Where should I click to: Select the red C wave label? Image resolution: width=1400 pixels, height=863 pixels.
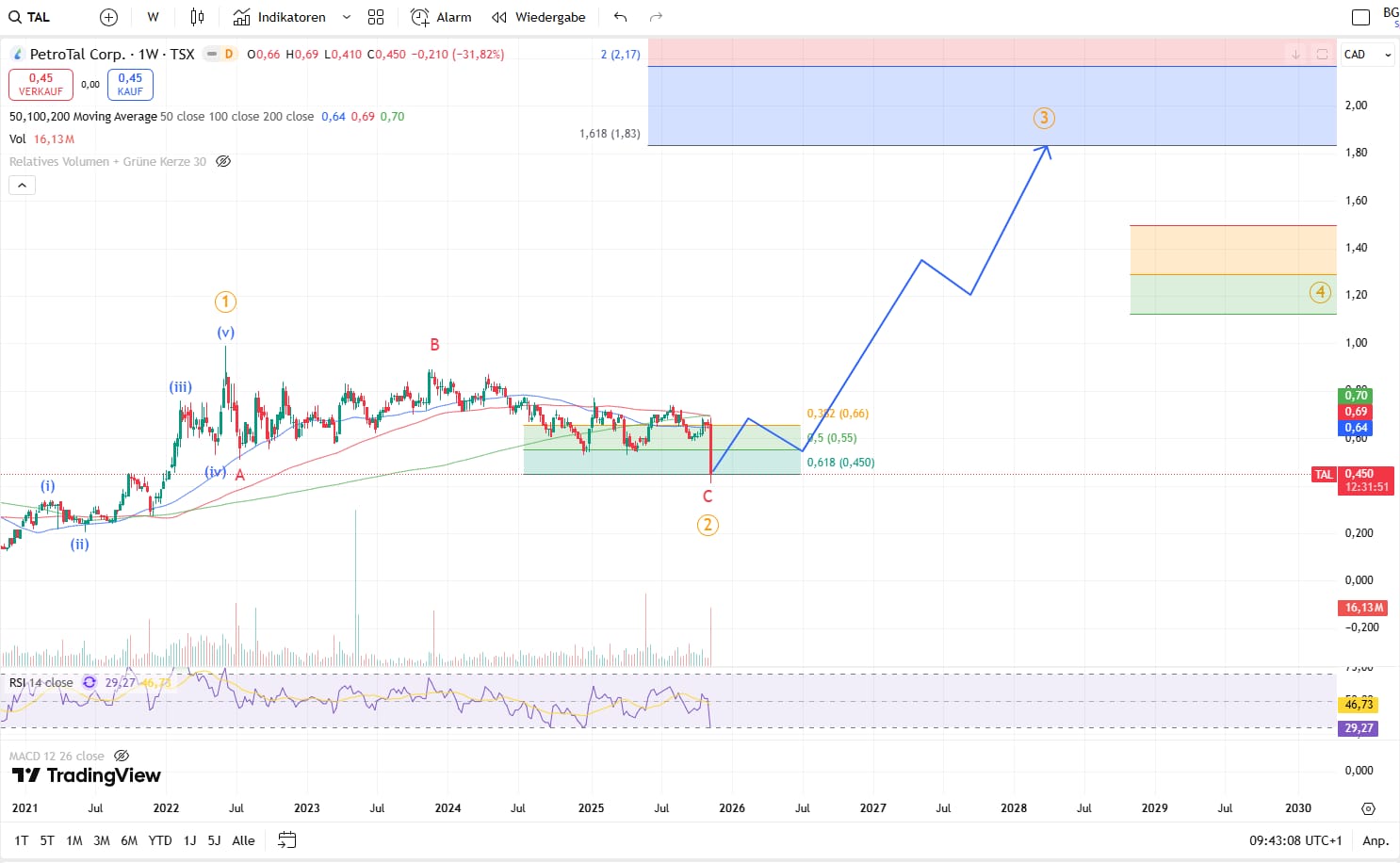[708, 497]
